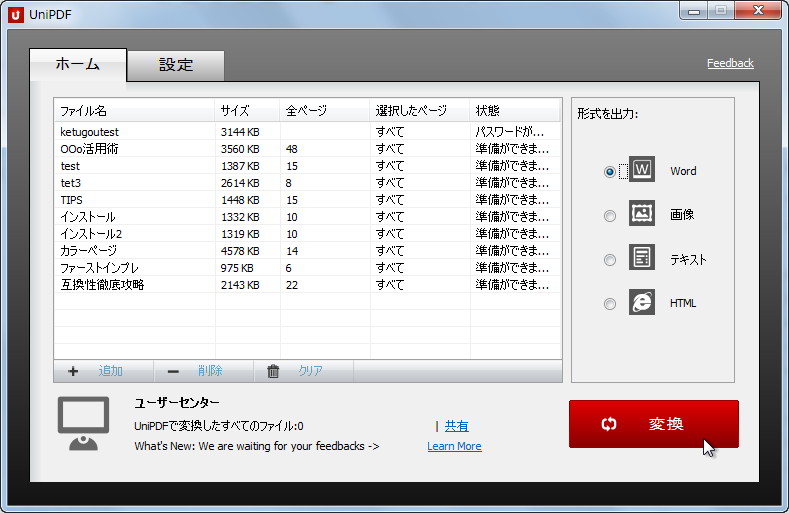The image size is (789, 513).
Task: Click the 共有 share link
Action: pos(456,426)
